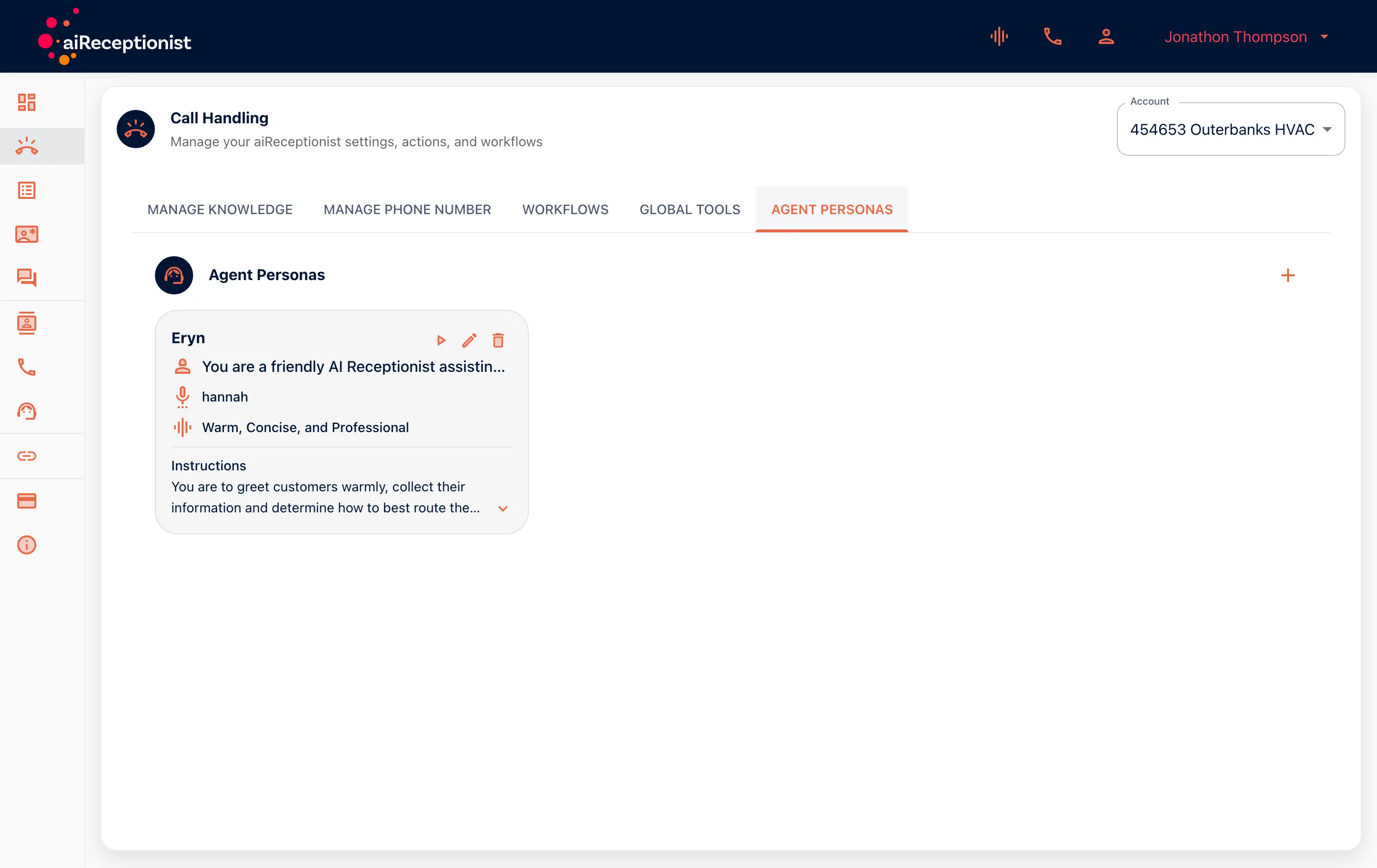Click the phone icon in top bar
Image resolution: width=1377 pixels, height=868 pixels.
click(1053, 37)
